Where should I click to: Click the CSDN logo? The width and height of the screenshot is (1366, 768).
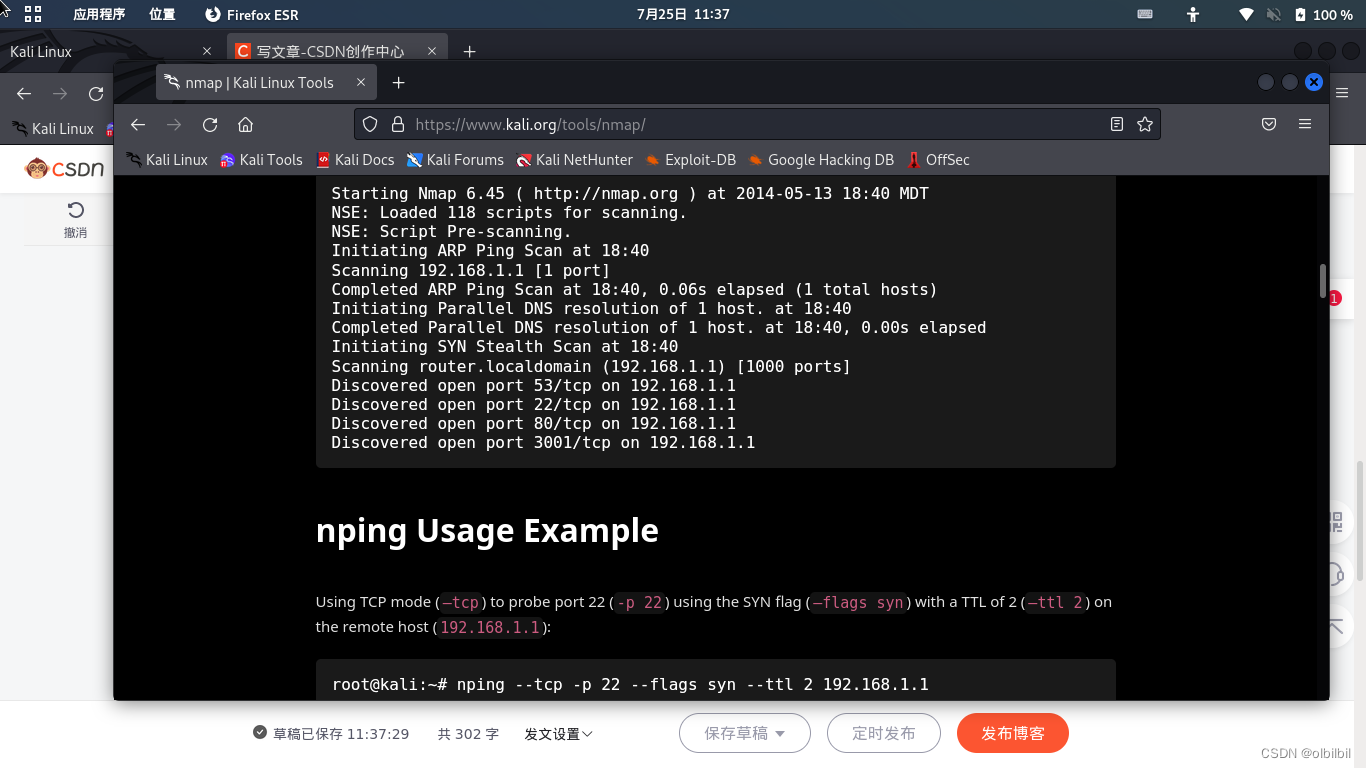[65, 169]
